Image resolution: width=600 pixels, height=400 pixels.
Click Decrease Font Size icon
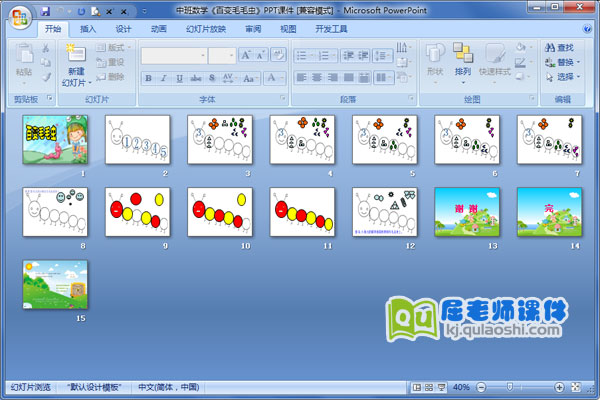click(x=261, y=56)
